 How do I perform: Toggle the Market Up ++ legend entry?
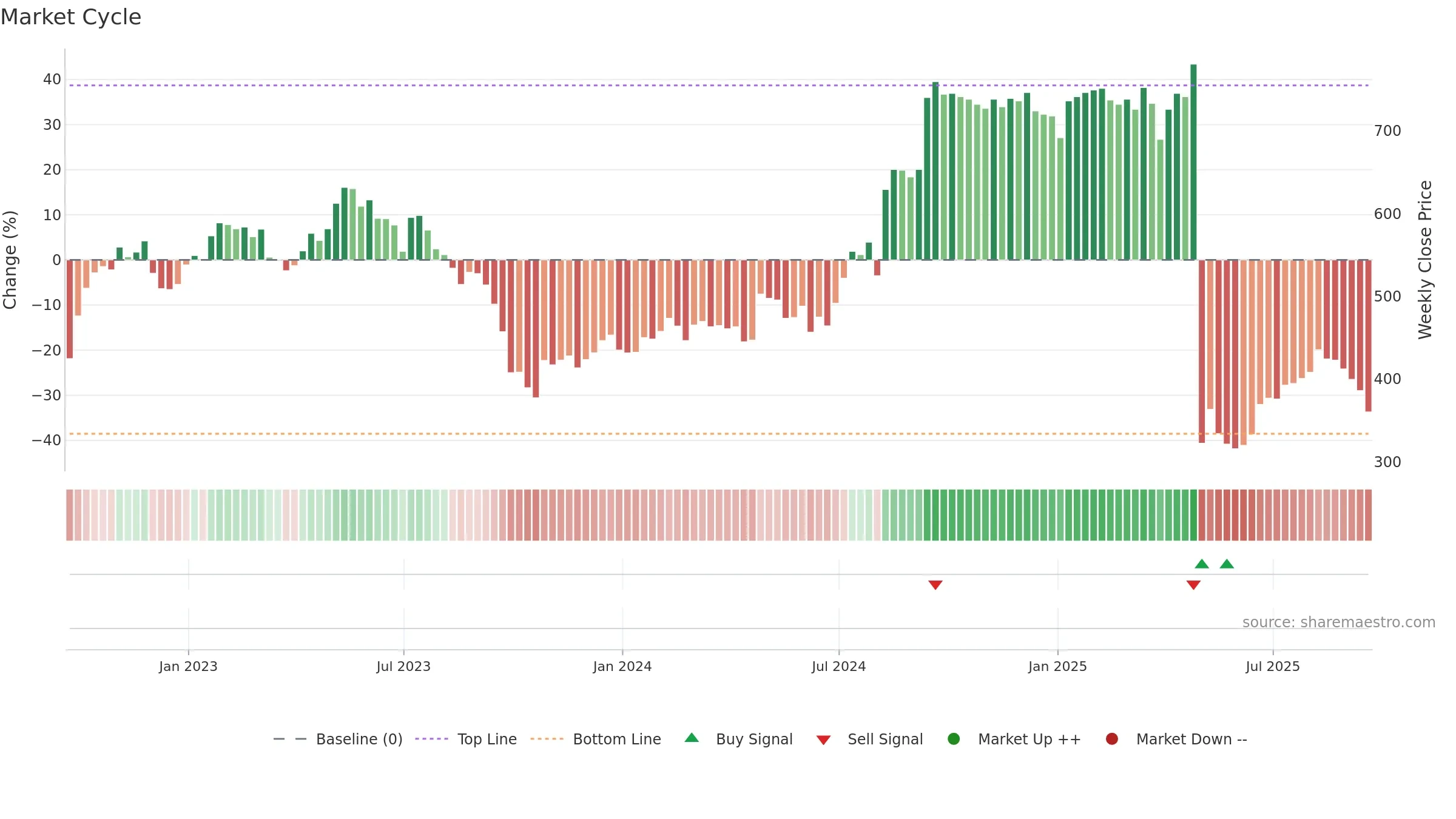point(1014,739)
